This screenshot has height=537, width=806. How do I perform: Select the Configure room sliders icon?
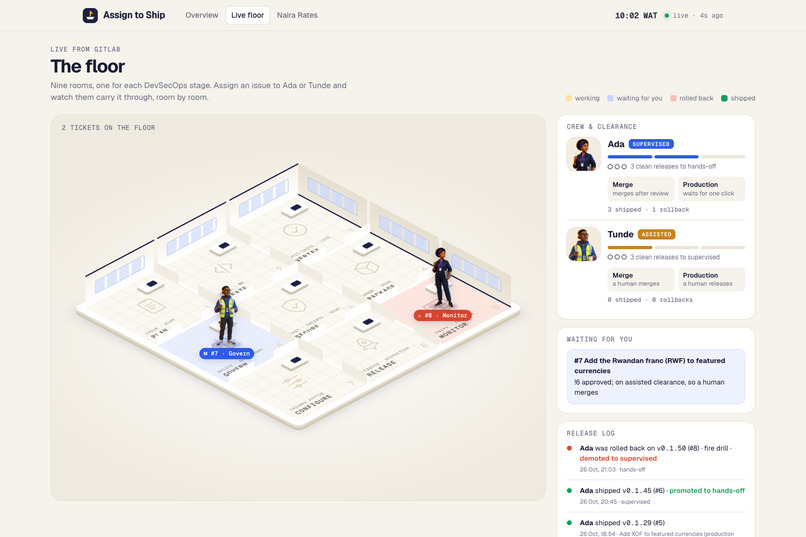[294, 382]
